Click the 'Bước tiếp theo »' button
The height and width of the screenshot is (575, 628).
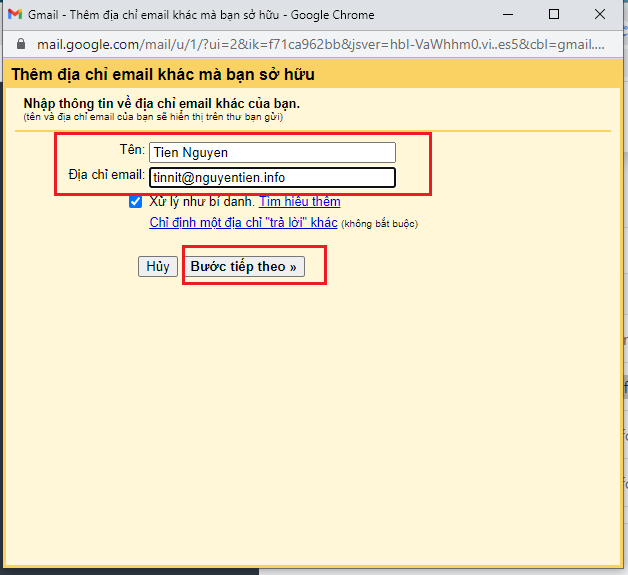(x=244, y=267)
